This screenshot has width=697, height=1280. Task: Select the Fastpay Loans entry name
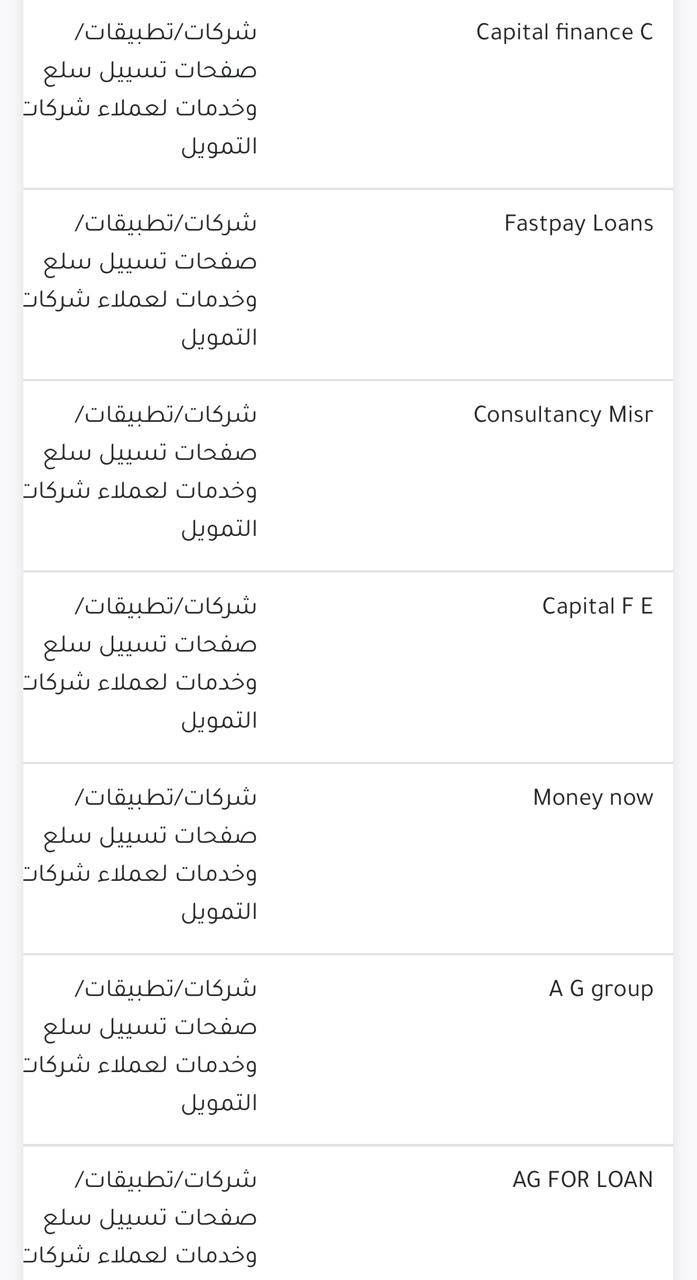[x=578, y=223]
